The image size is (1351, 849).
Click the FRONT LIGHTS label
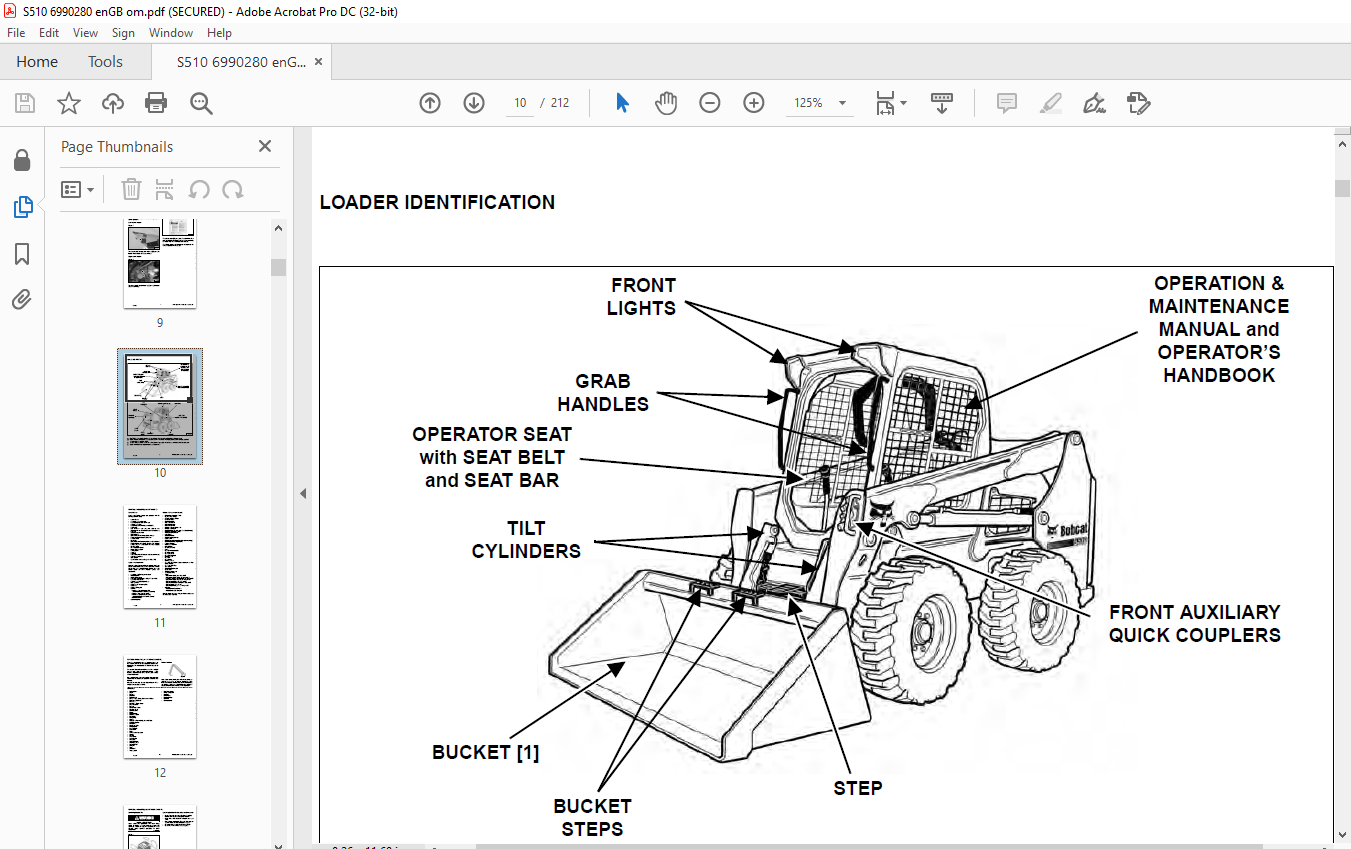pos(642,297)
